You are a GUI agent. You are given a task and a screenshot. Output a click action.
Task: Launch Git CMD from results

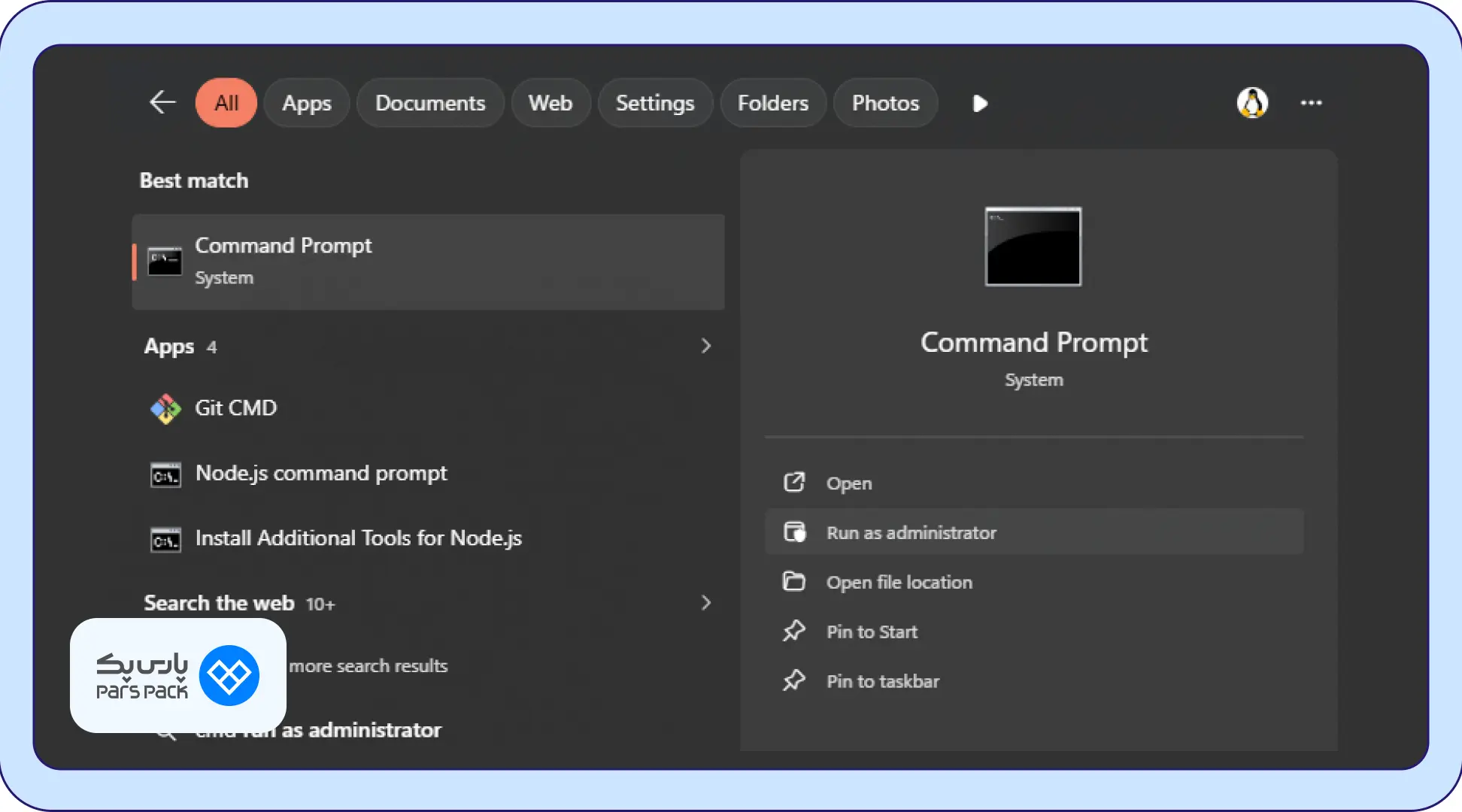pyautogui.click(x=428, y=408)
